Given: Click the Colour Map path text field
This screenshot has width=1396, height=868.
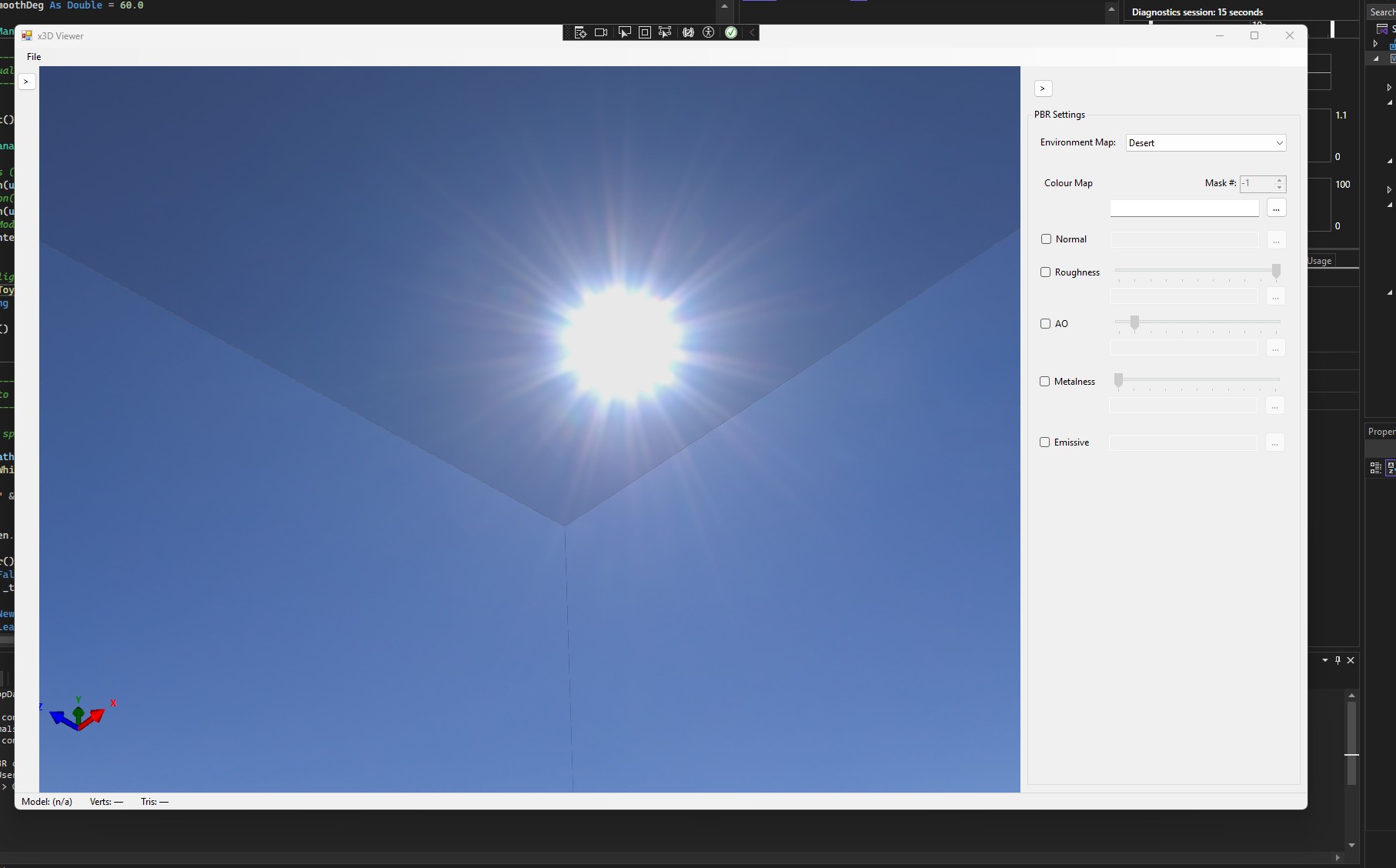Looking at the screenshot, I should tap(1184, 209).
